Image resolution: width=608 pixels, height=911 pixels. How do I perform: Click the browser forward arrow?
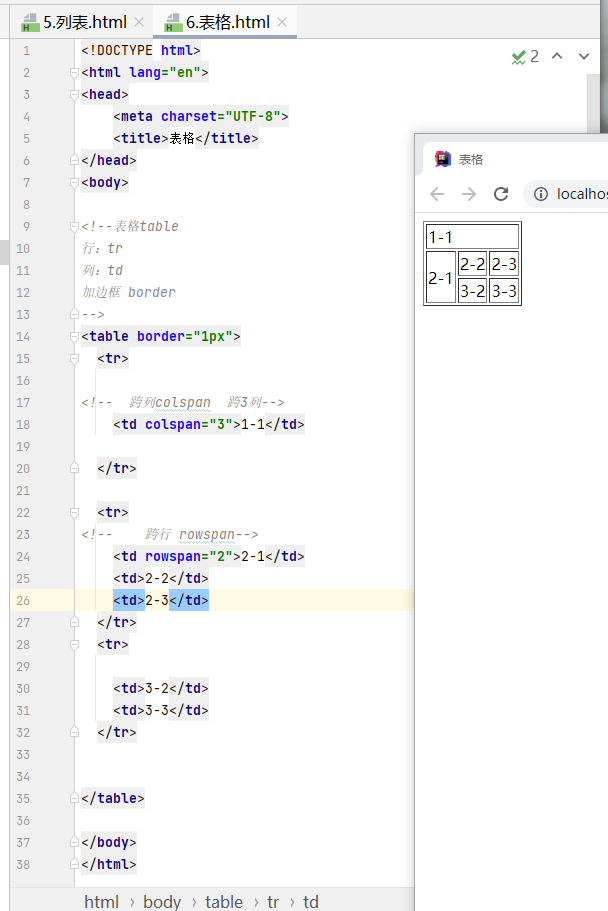click(468, 193)
